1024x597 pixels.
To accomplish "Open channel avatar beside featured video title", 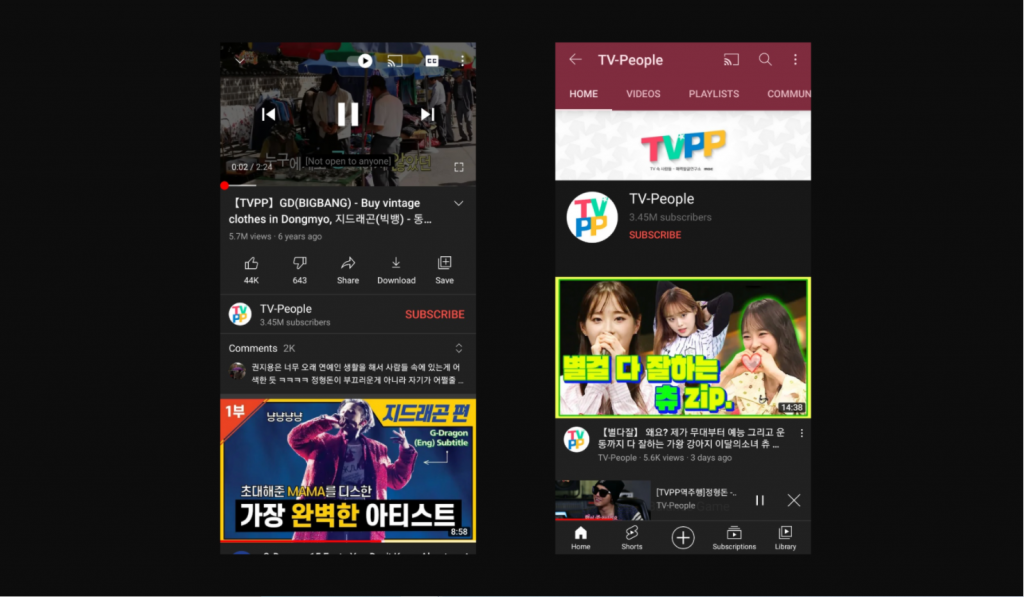I will pos(576,439).
